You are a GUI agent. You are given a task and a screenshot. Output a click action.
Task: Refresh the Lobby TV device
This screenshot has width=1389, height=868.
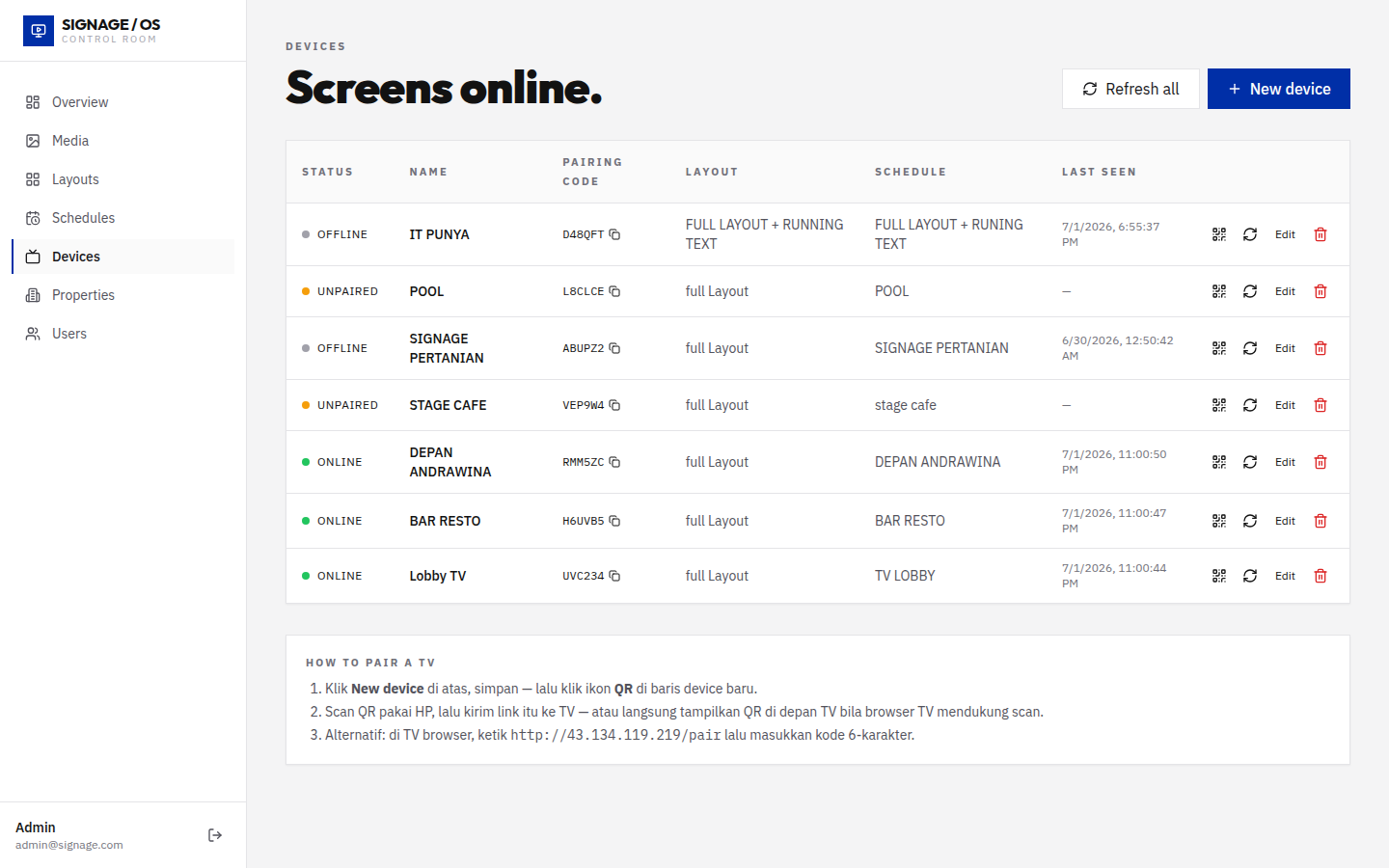pos(1250,576)
